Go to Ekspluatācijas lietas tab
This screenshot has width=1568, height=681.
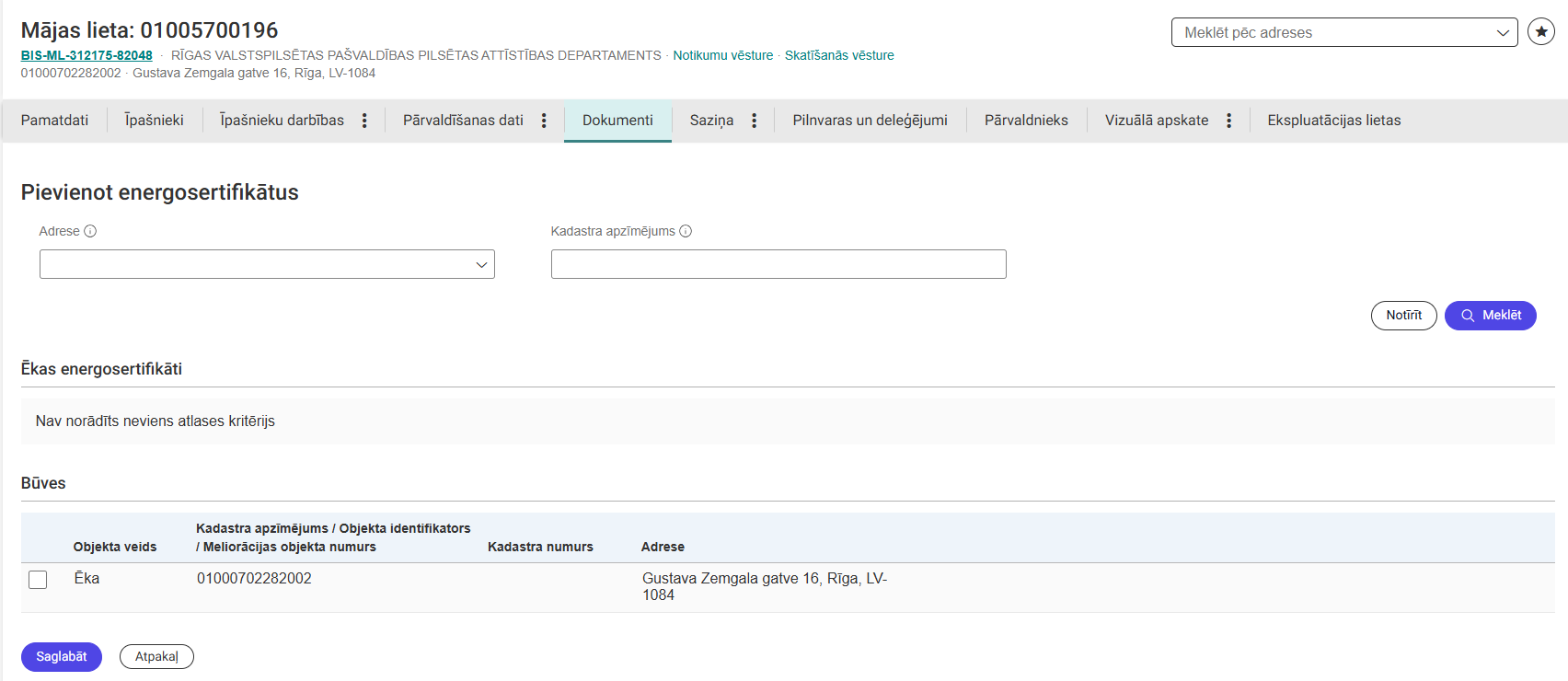pos(1333,121)
